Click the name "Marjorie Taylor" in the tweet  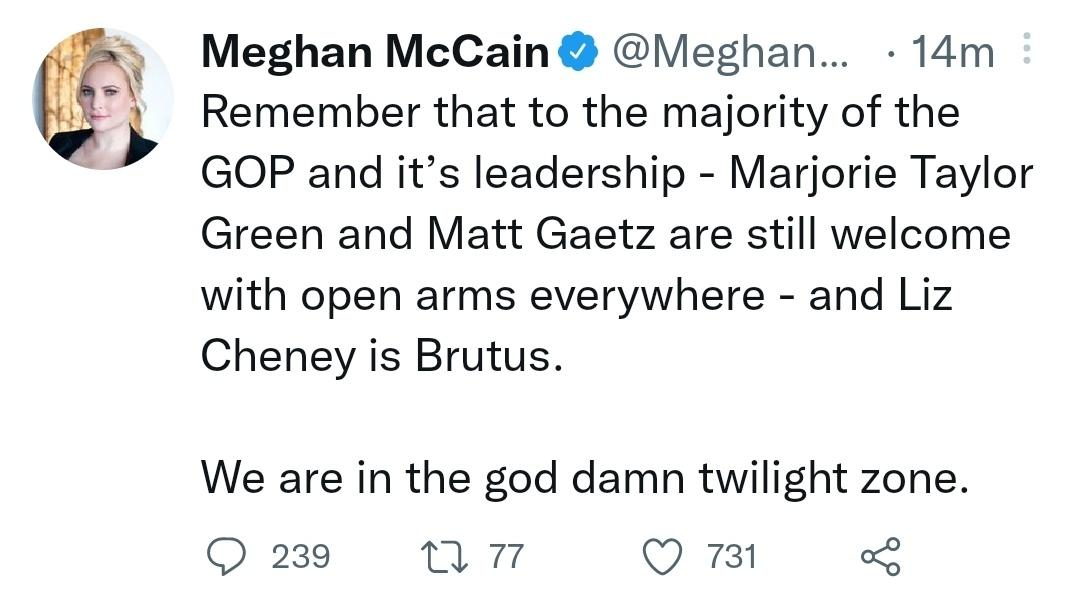[880, 174]
